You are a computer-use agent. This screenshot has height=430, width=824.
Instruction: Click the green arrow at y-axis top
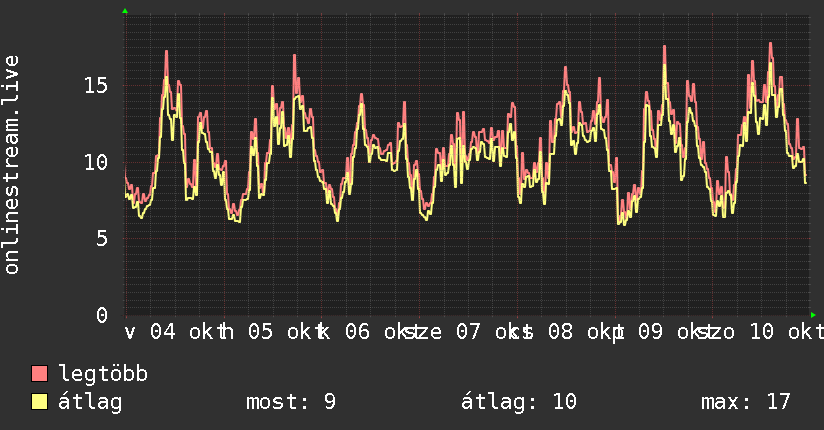[x=125, y=11]
